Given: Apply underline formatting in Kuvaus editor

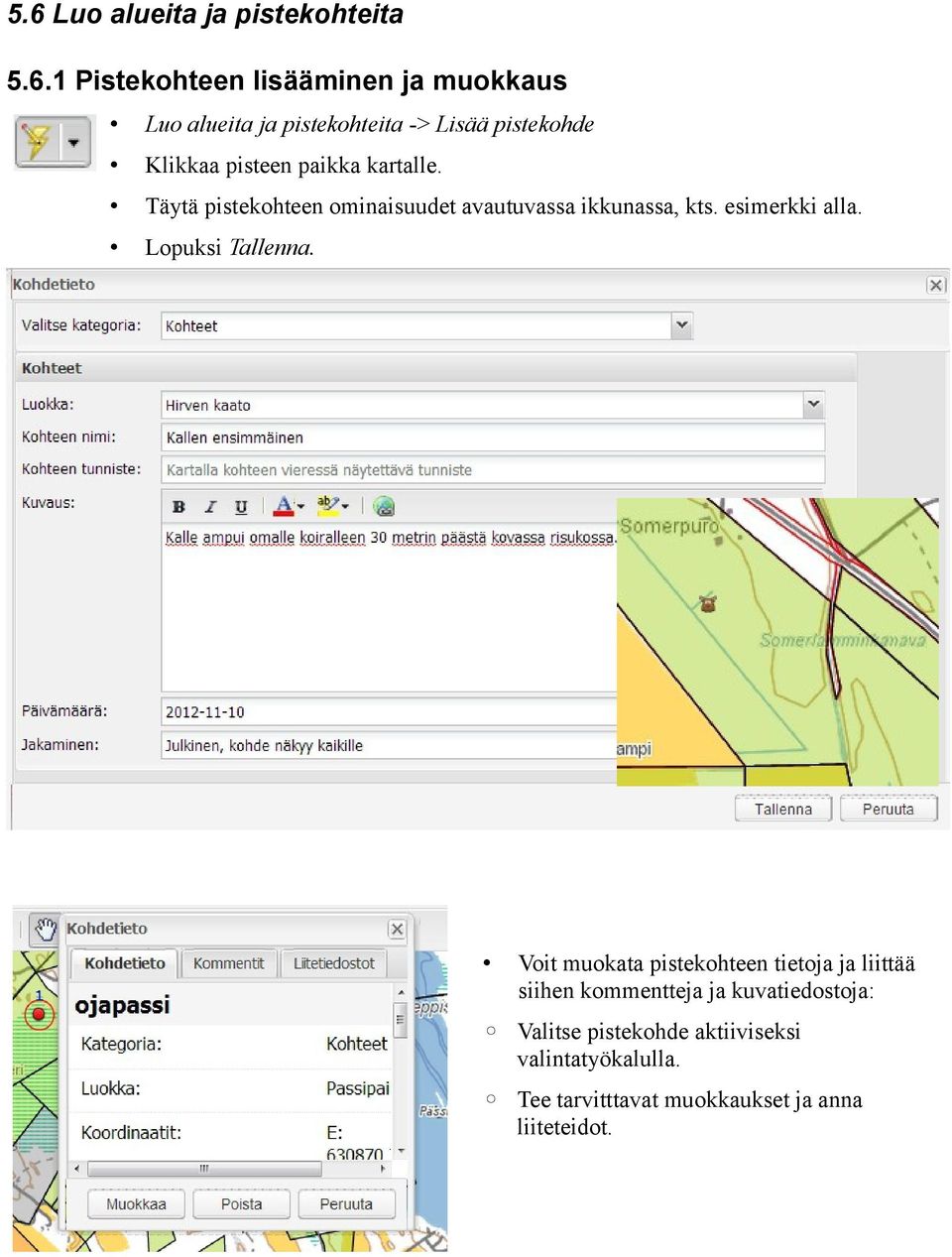Looking at the screenshot, I should tap(241, 507).
